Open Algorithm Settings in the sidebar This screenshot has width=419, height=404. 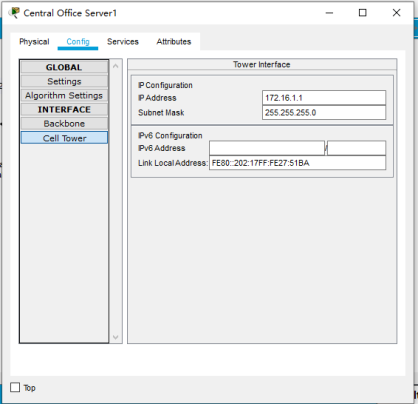pyautogui.click(x=64, y=96)
